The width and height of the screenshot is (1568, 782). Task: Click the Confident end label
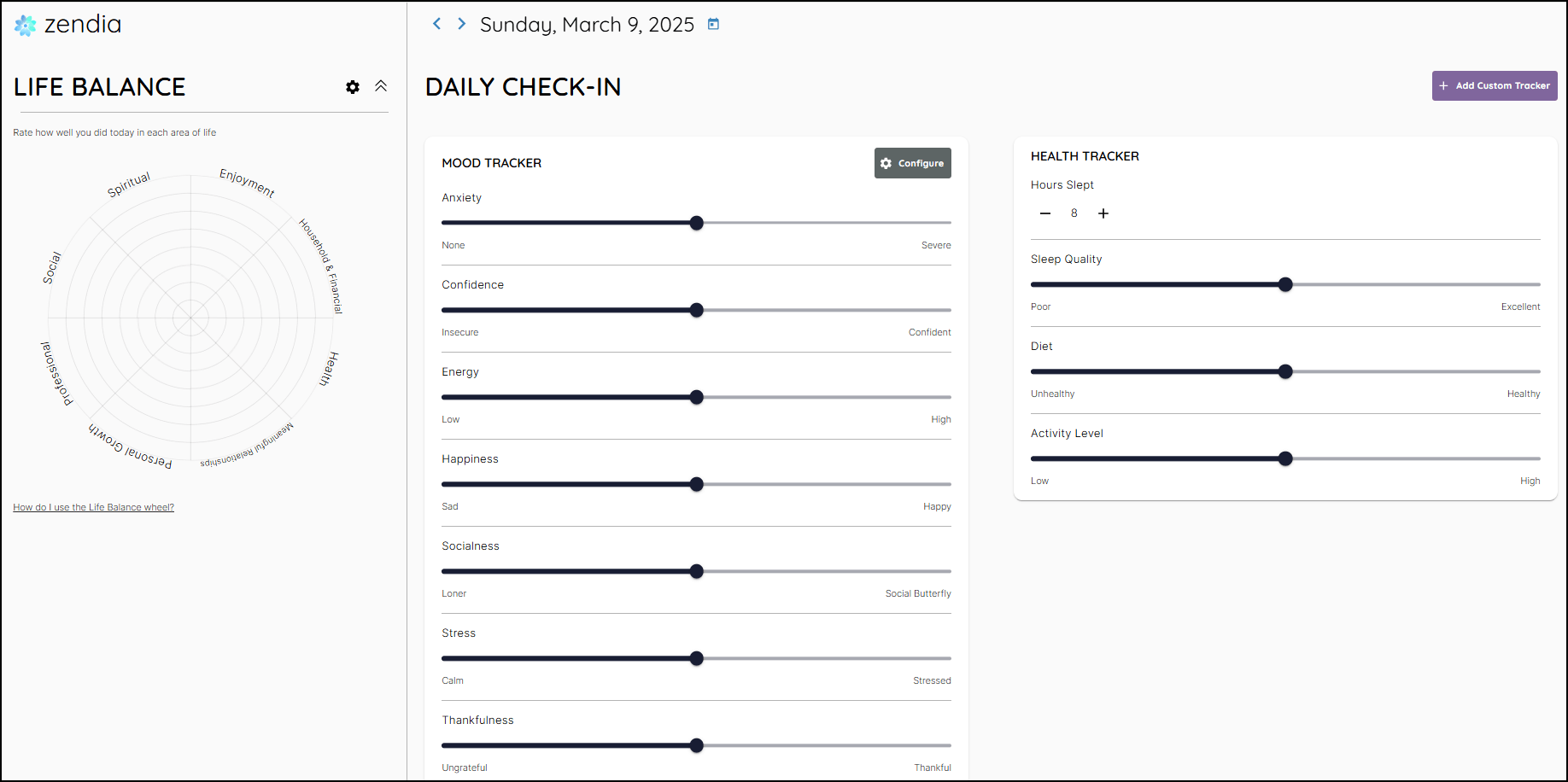tap(929, 332)
